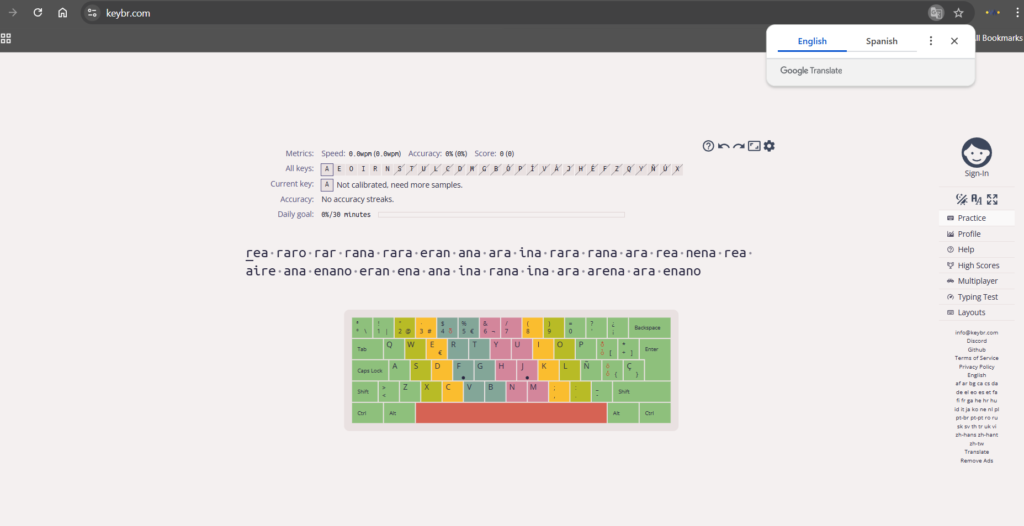Screen dimensions: 1024x526
Task: Open the translate popup three-dot options menu
Action: (x=931, y=41)
